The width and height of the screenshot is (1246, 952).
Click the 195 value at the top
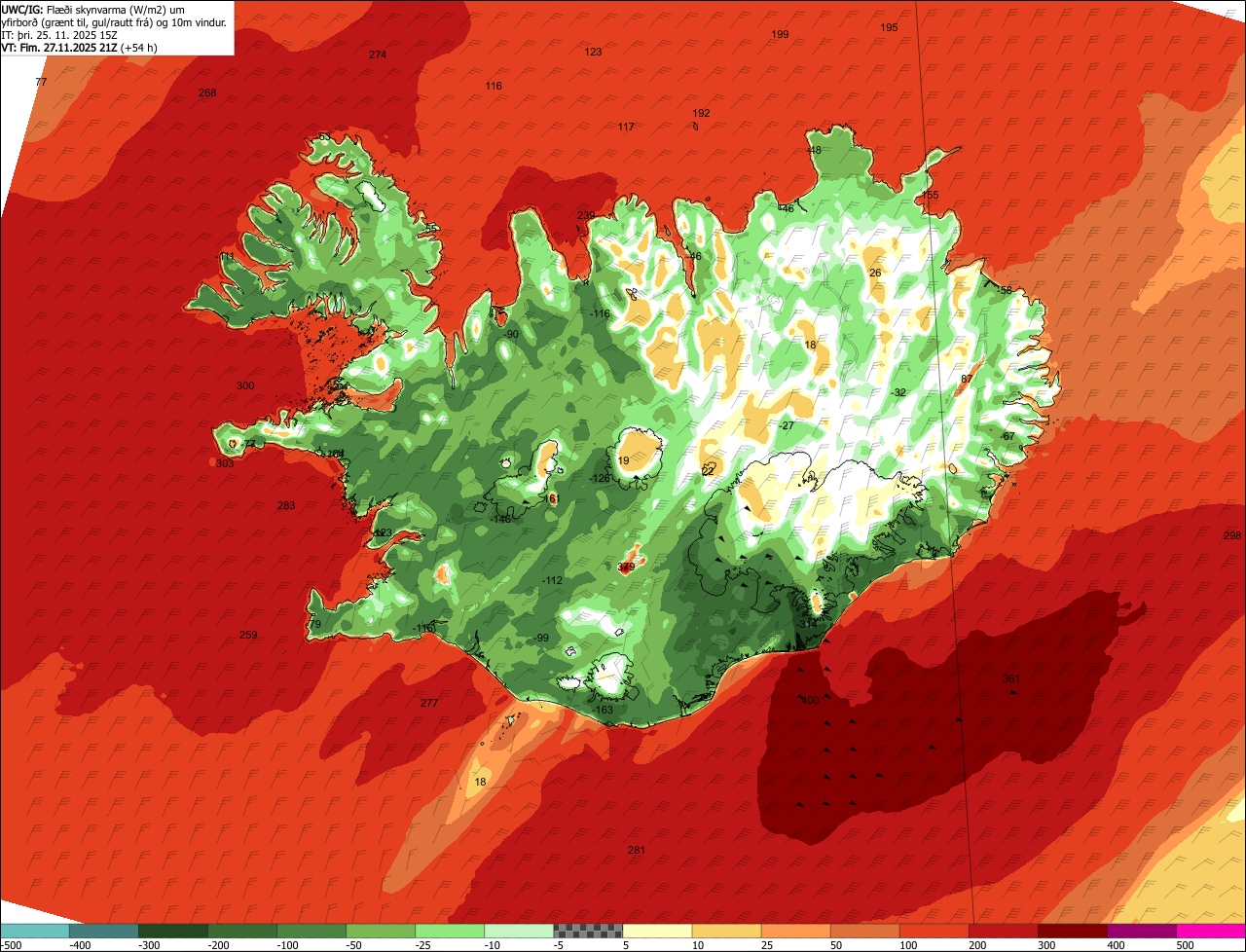click(889, 27)
